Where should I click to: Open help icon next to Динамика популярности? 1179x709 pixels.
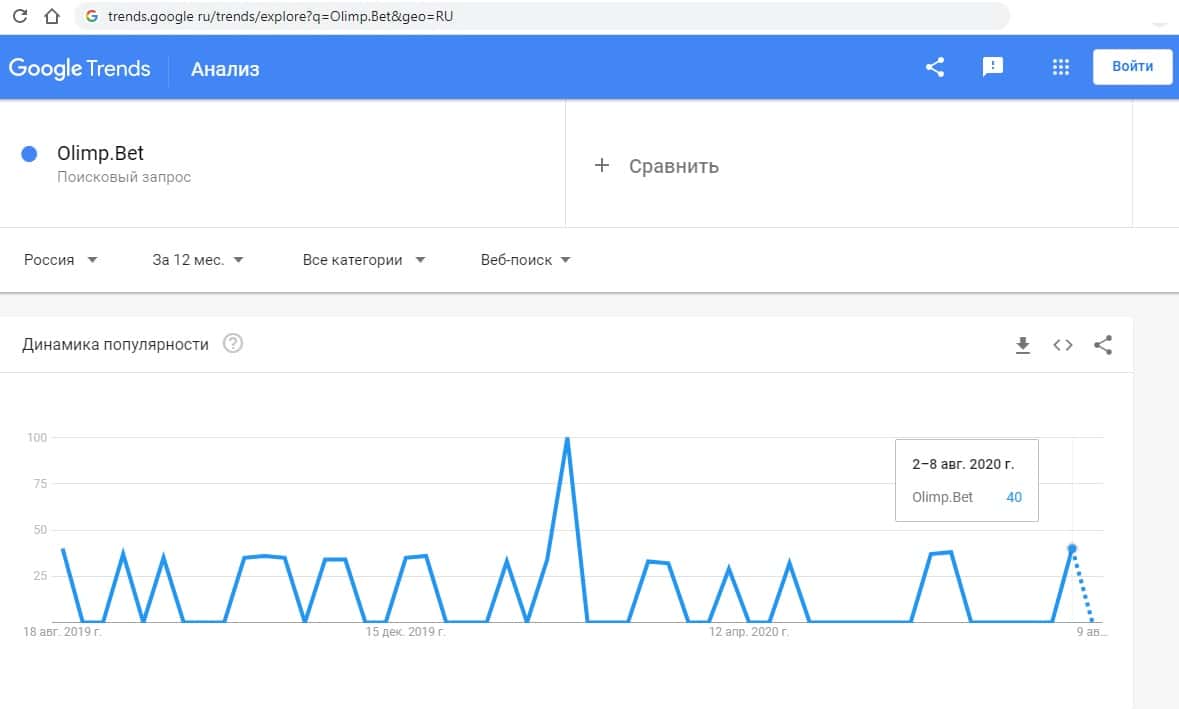(233, 344)
